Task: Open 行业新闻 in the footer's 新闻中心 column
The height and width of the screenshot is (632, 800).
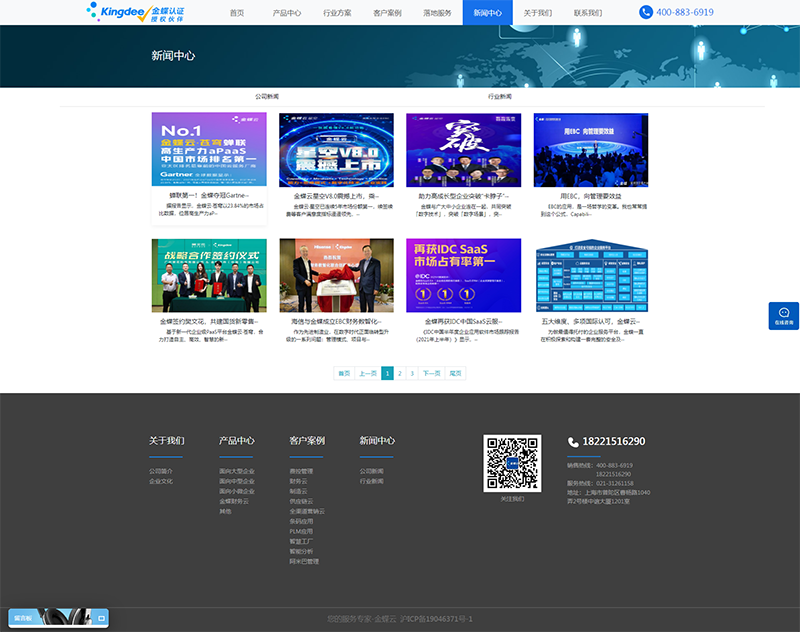Action: (x=371, y=481)
